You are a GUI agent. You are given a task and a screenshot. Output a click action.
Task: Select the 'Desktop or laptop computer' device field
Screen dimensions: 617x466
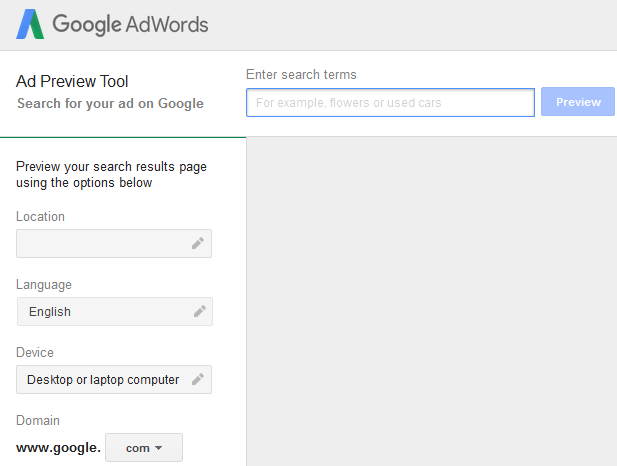[114, 379]
